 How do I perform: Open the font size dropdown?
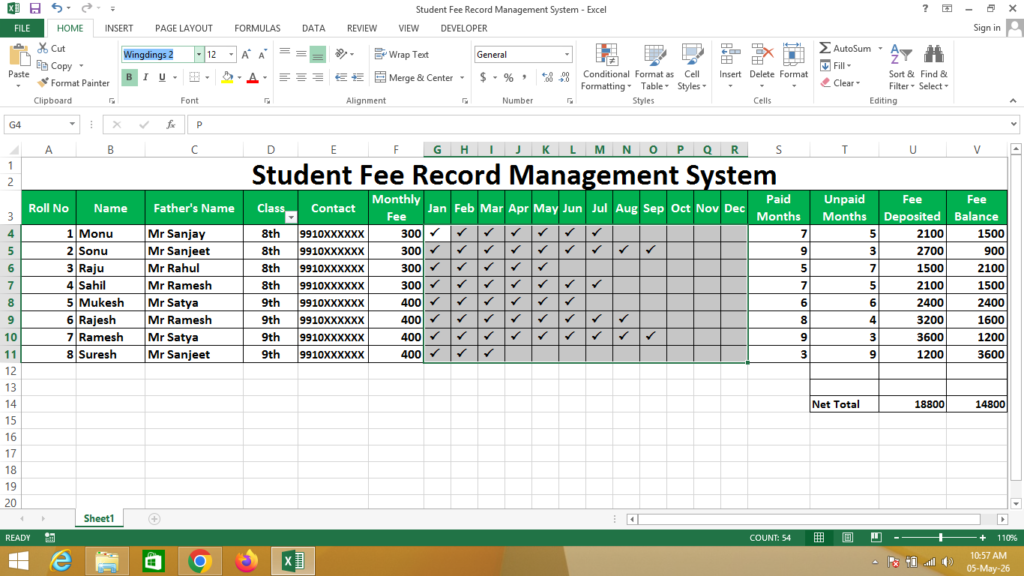[231, 54]
